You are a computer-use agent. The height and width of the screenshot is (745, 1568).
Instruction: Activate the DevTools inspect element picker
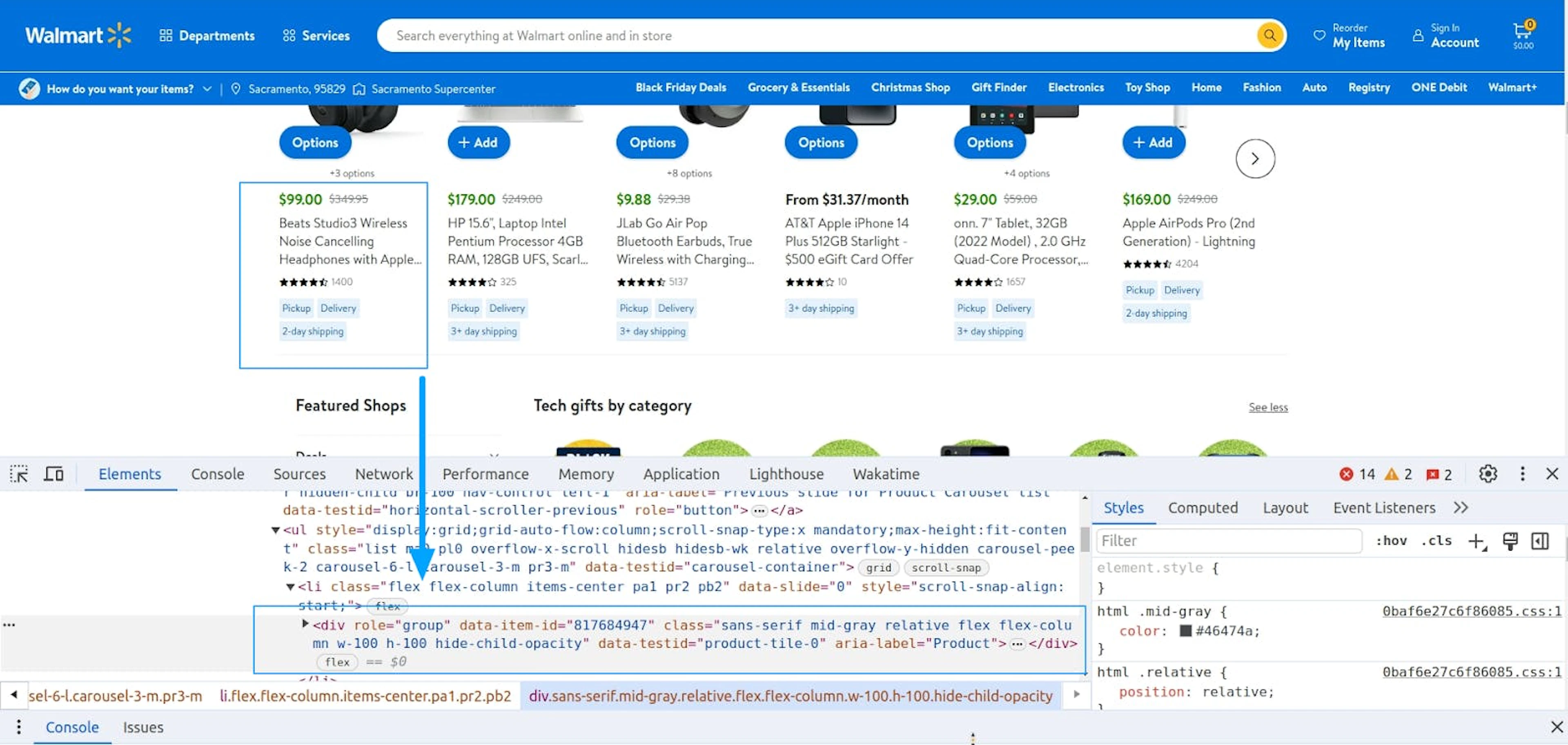(x=19, y=473)
